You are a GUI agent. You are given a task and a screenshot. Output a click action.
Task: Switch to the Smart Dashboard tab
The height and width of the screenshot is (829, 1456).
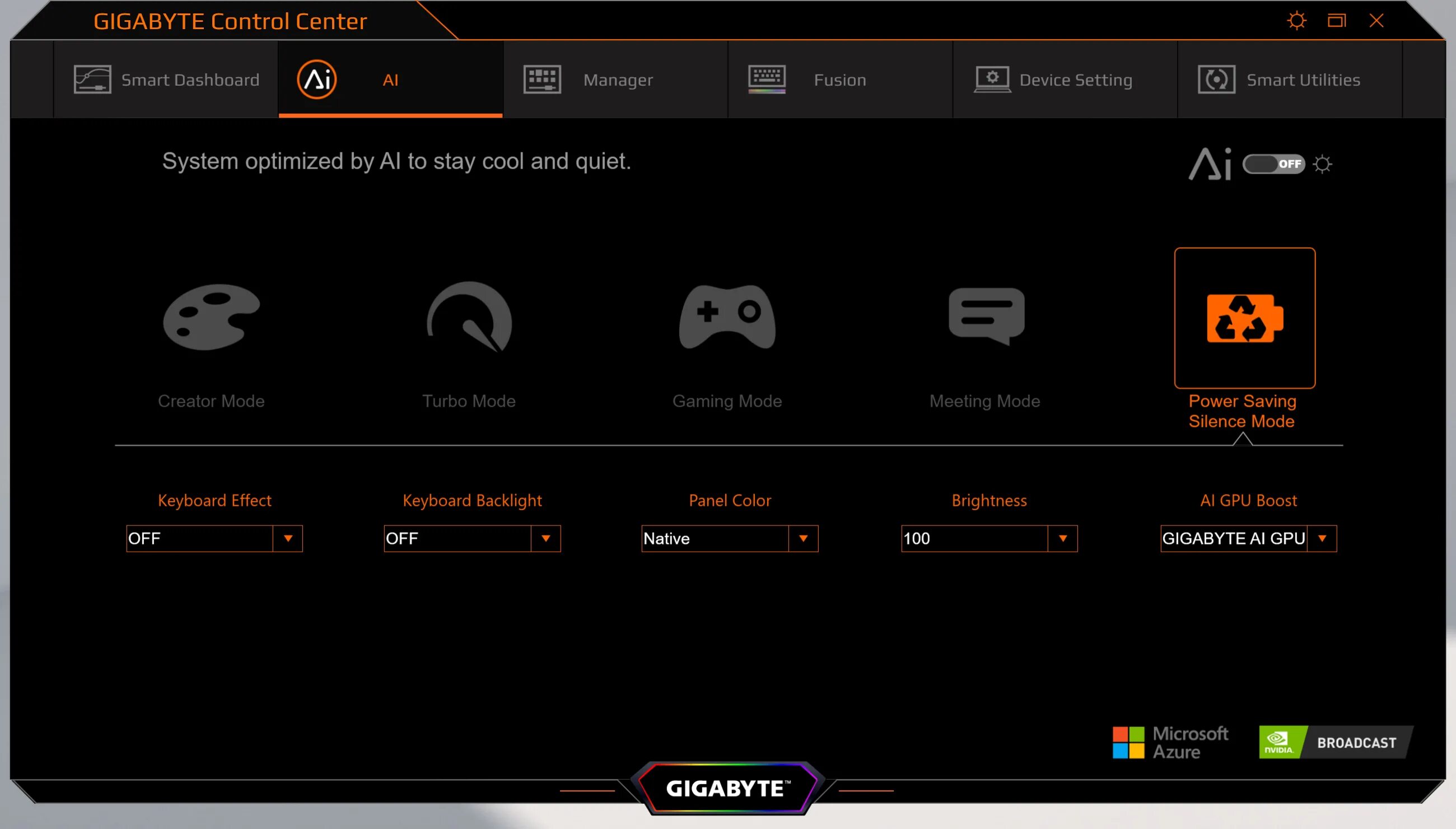click(x=166, y=80)
